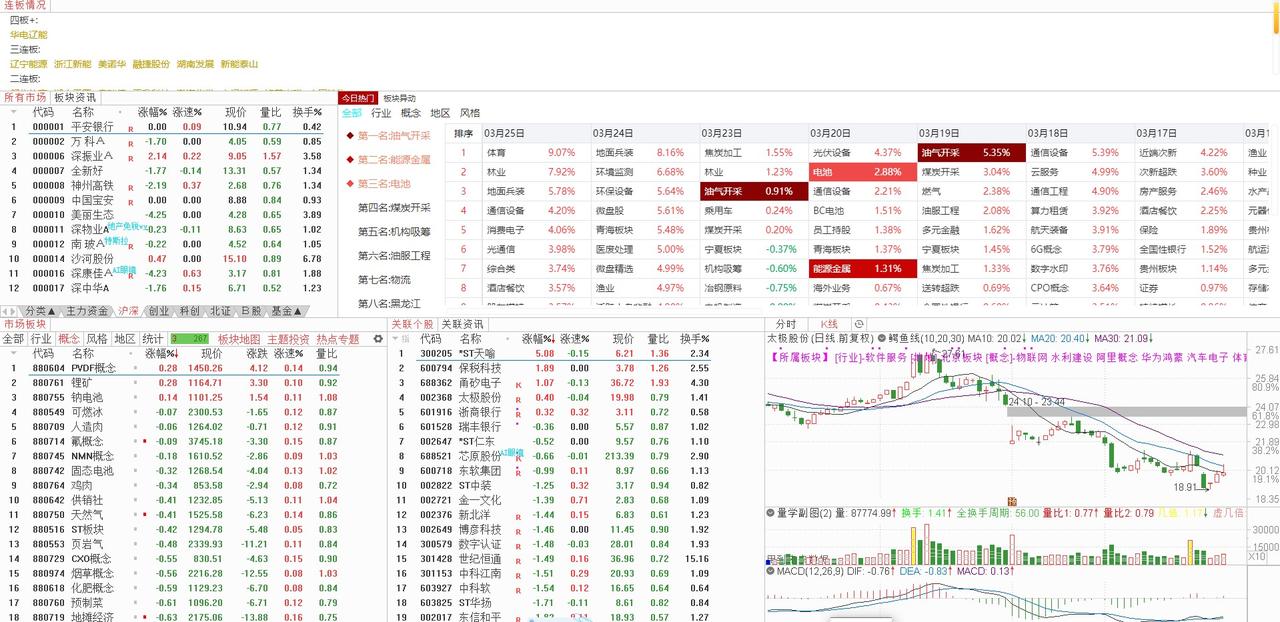Switch to 科创 tab
Image resolution: width=1280 pixels, height=622 pixels.
click(189, 311)
